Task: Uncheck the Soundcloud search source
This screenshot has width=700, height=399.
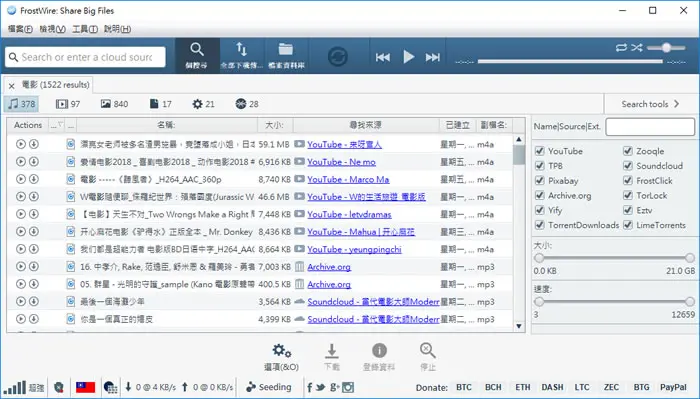Action: [x=628, y=166]
